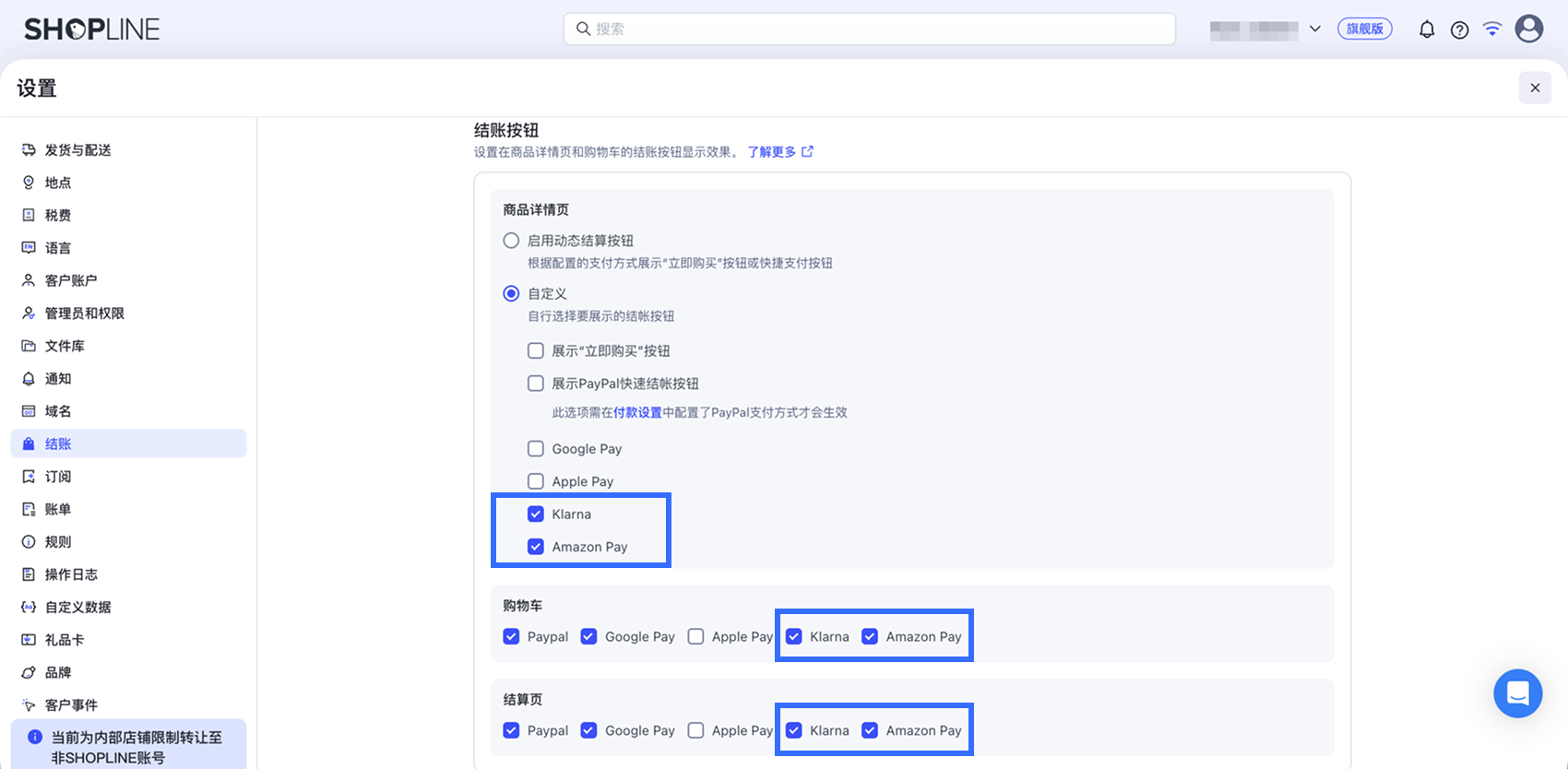The image size is (1568, 769).
Task: Click the wifi signal icon in header
Action: coord(1492,29)
